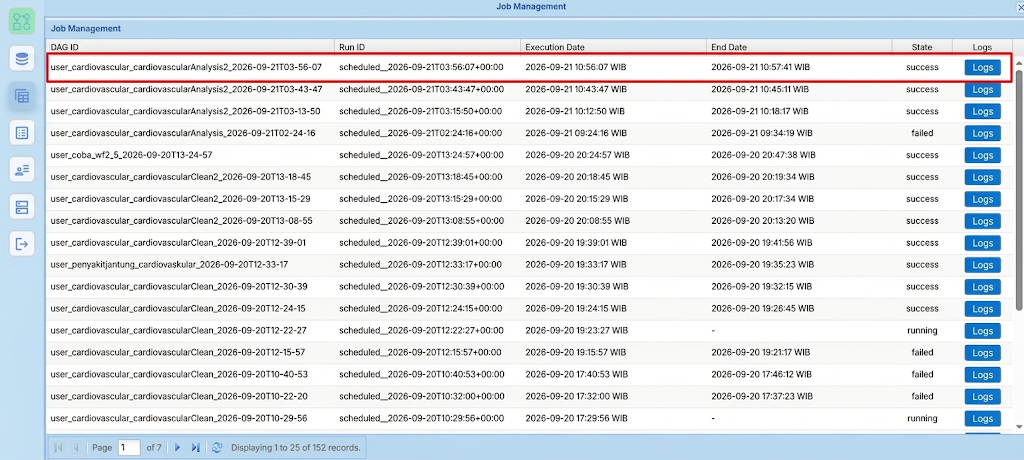The height and width of the screenshot is (460, 1024).
Task: Jump to the last page of records
Action: (x=195, y=448)
